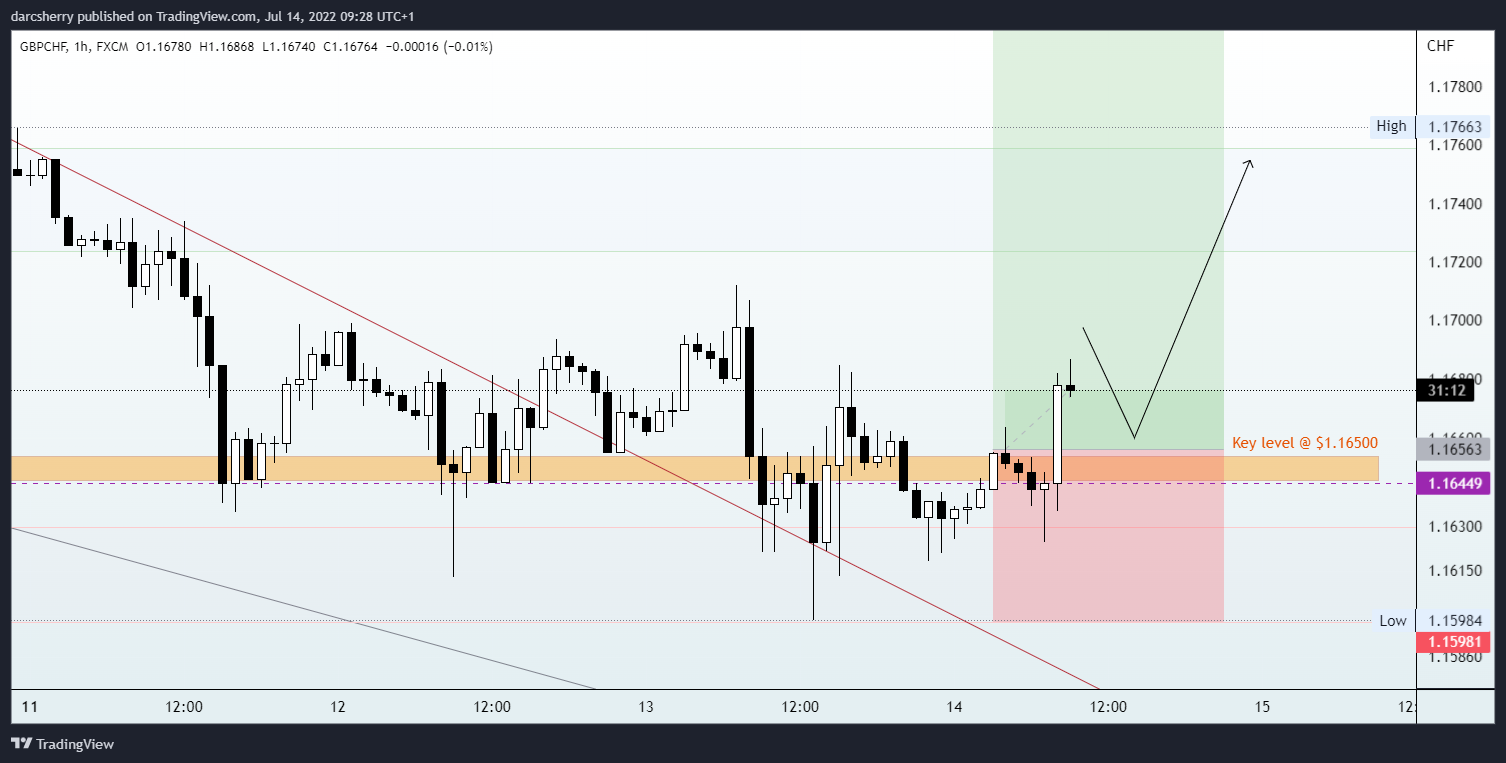Click the High label beside 1.17663
This screenshot has width=1506, height=763.
click(1391, 126)
